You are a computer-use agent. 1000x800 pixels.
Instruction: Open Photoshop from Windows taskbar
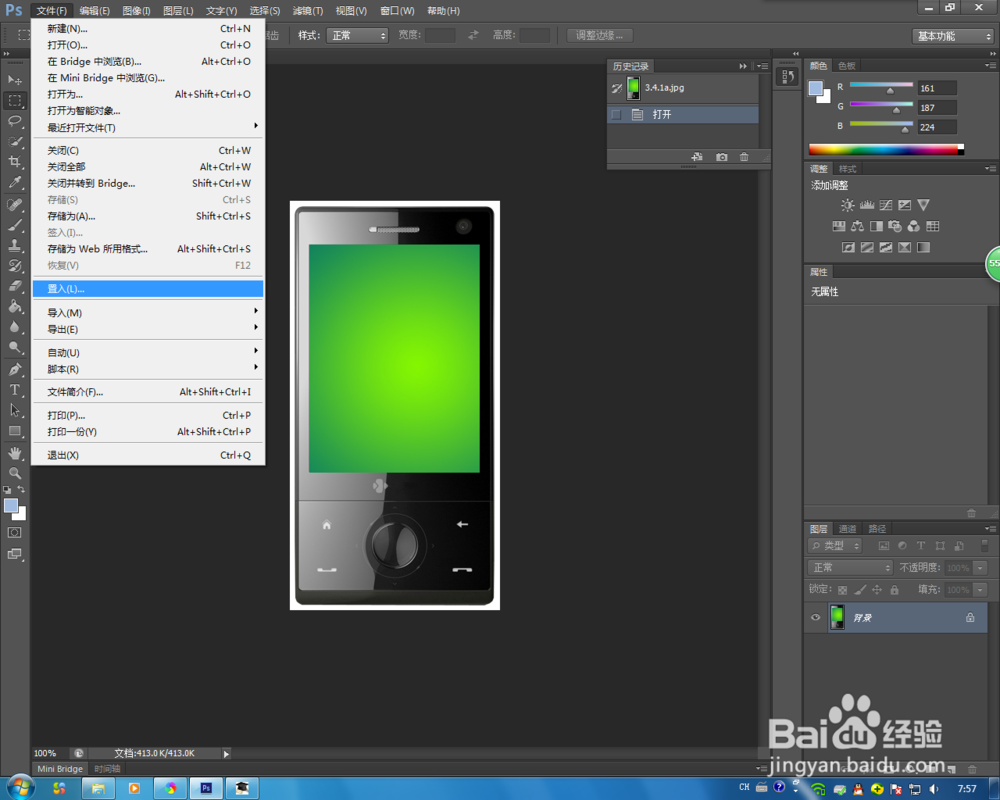(206, 789)
